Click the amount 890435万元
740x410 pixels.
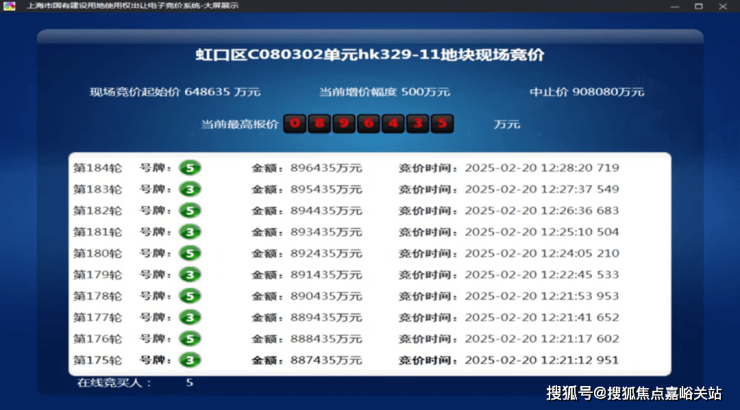tap(326, 296)
